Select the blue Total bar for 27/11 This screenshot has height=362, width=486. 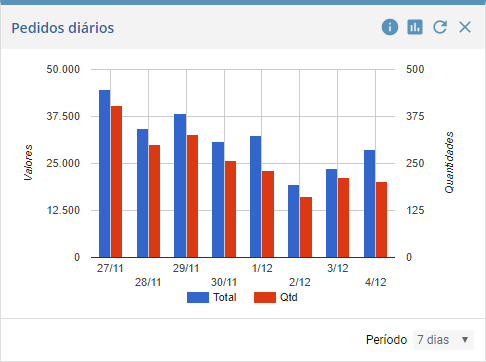pyautogui.click(x=105, y=174)
